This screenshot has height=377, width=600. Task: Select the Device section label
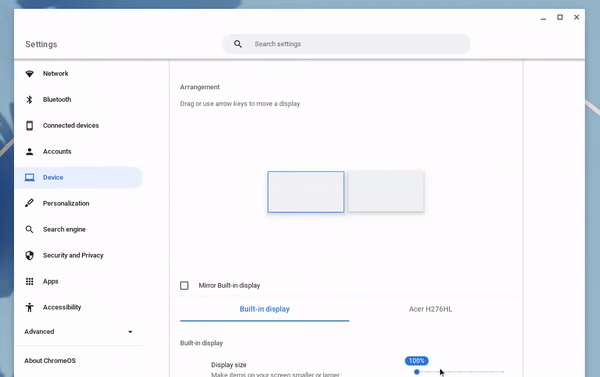pos(53,178)
